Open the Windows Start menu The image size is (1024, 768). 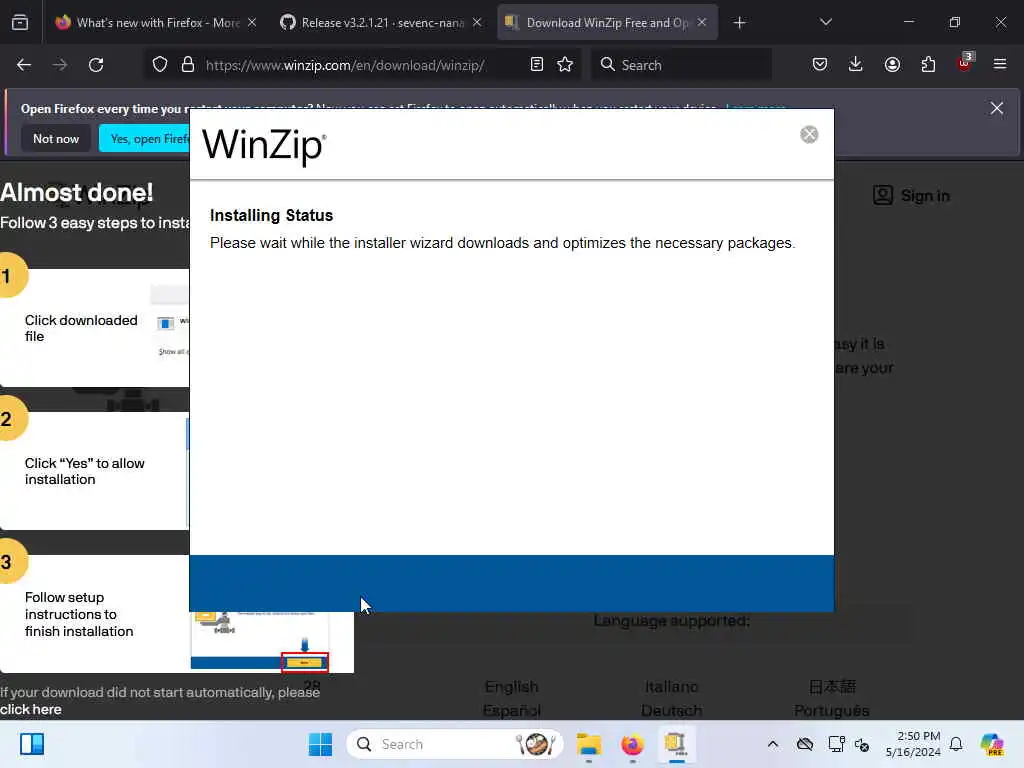(320, 744)
